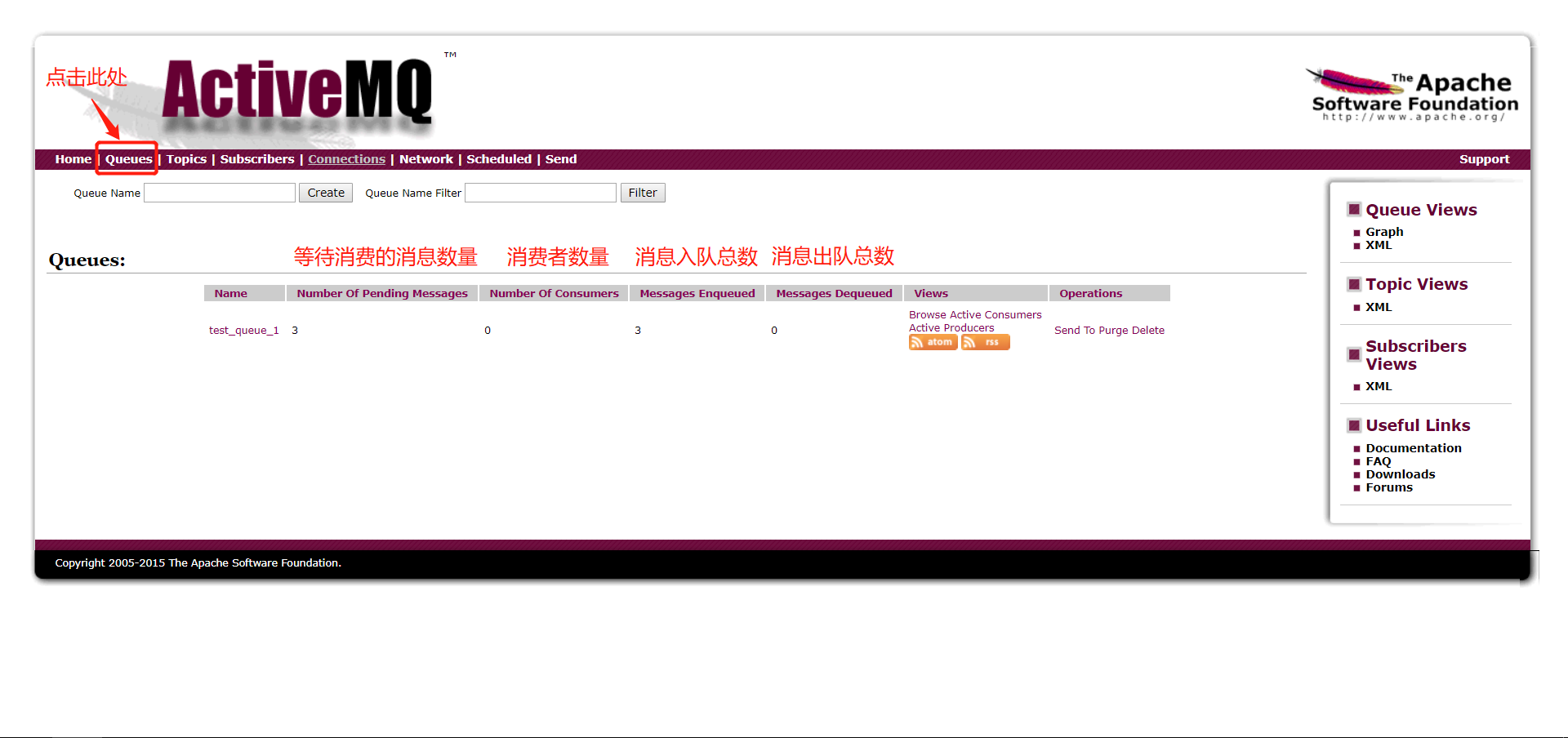
Task: Open the Downloads link
Action: (x=1401, y=474)
